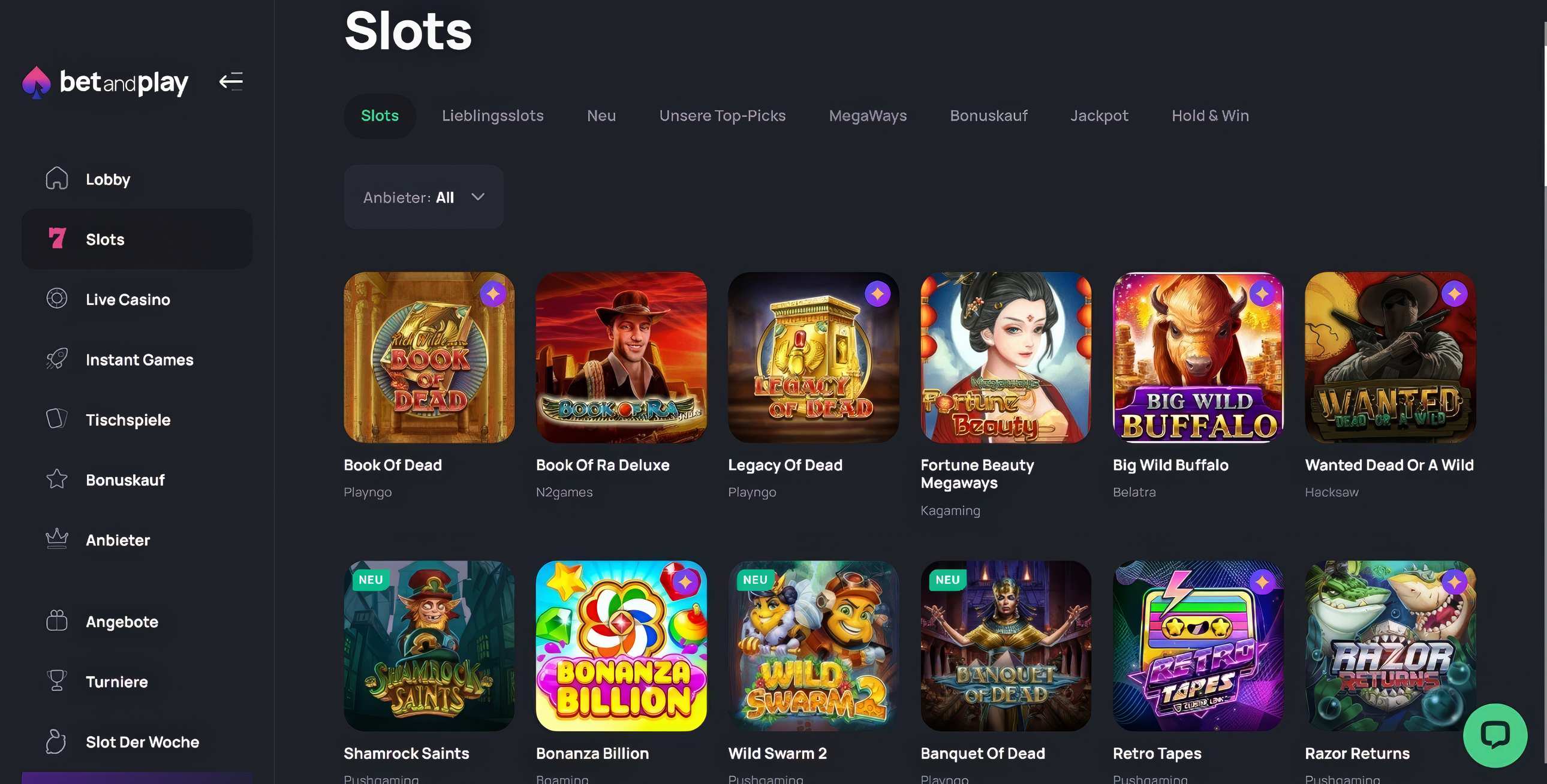Open the live chat widget

1497,736
